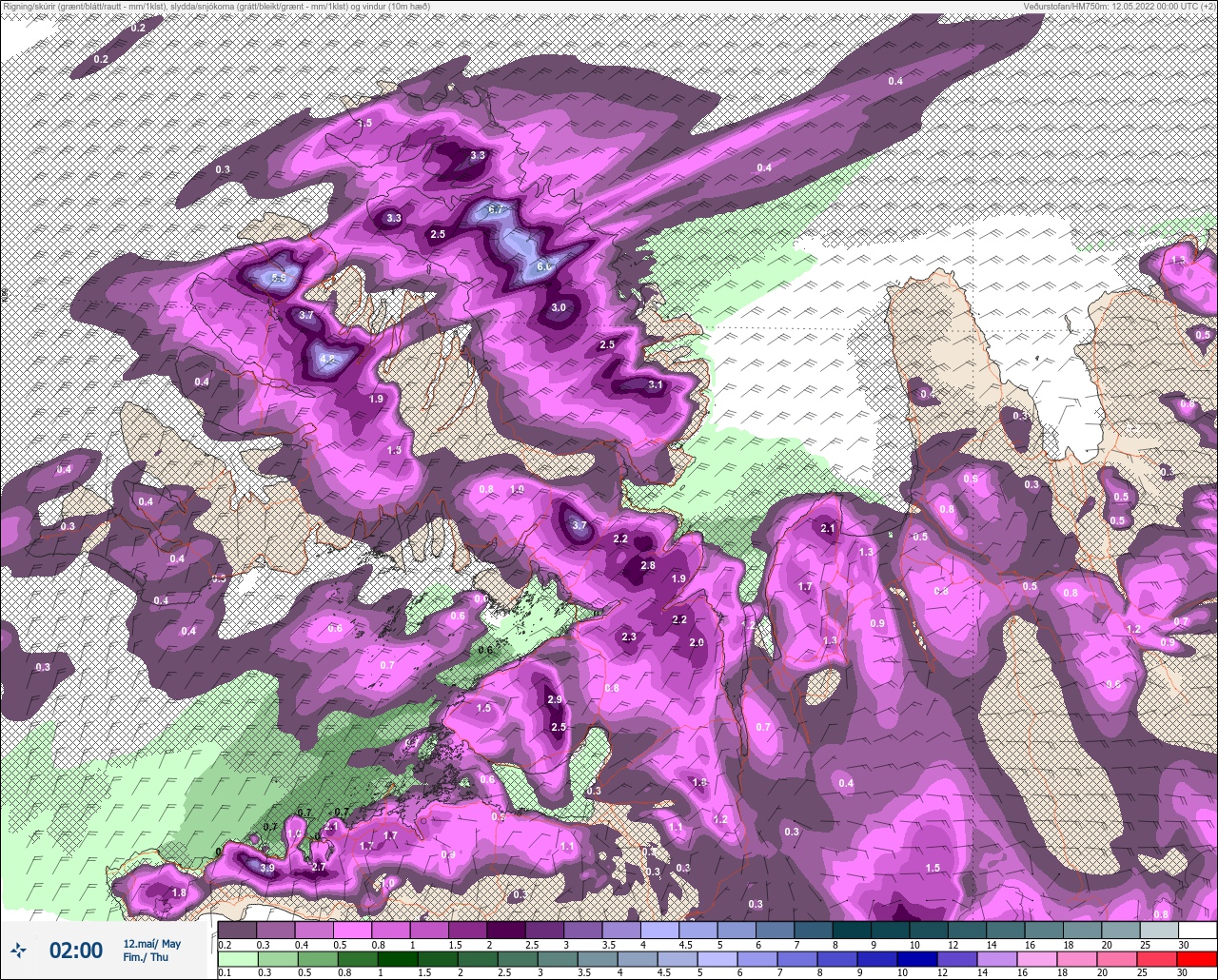1218x980 pixels.
Task: Click the 3.1 precipitation value on map
Action: 655,384
